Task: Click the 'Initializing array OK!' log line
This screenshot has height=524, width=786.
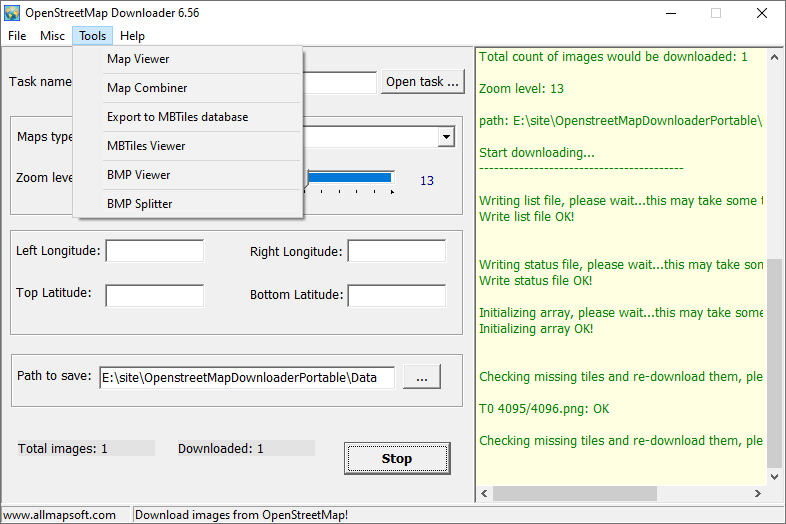Action: click(536, 329)
